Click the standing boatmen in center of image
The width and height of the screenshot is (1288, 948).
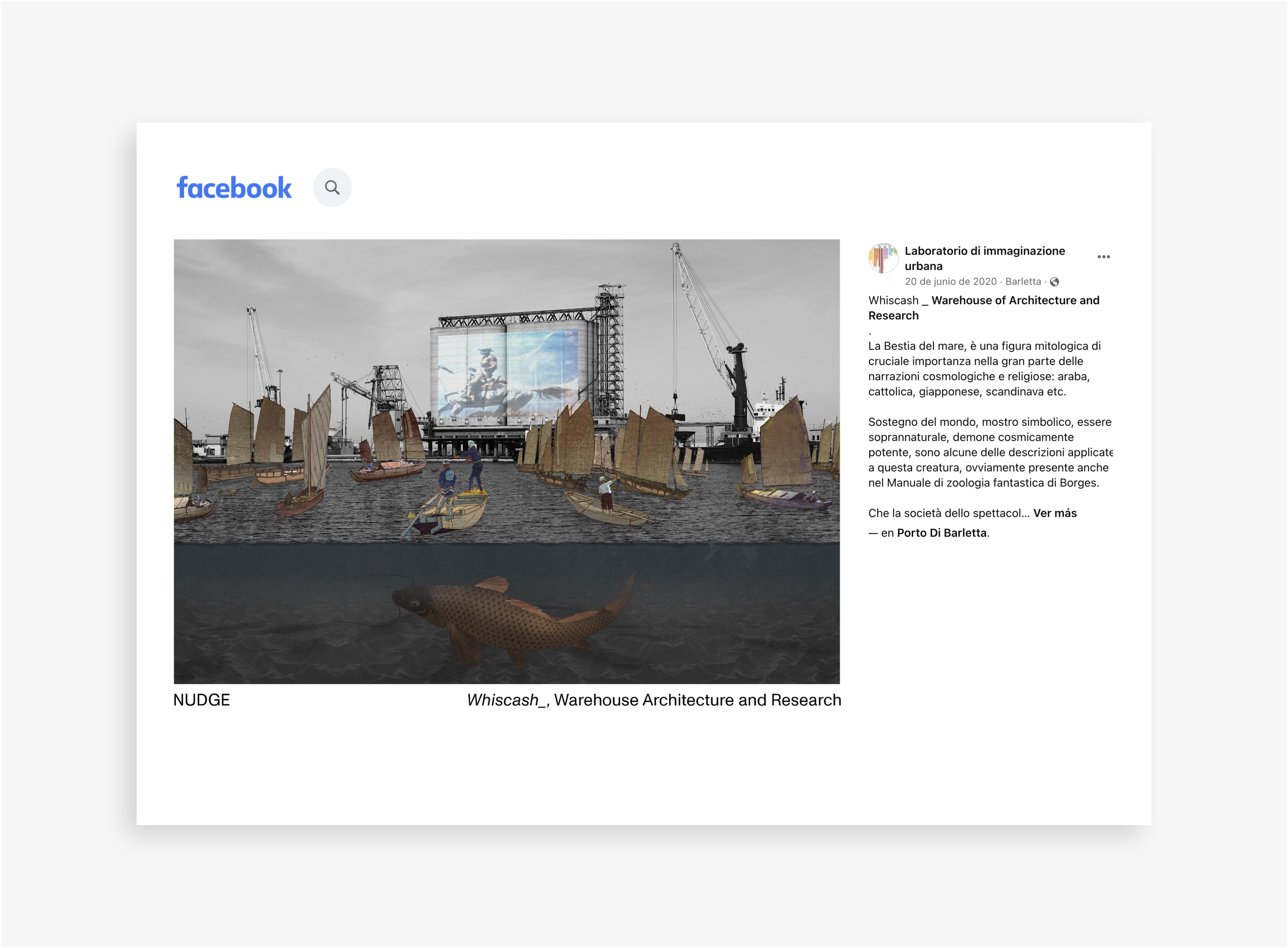462,476
